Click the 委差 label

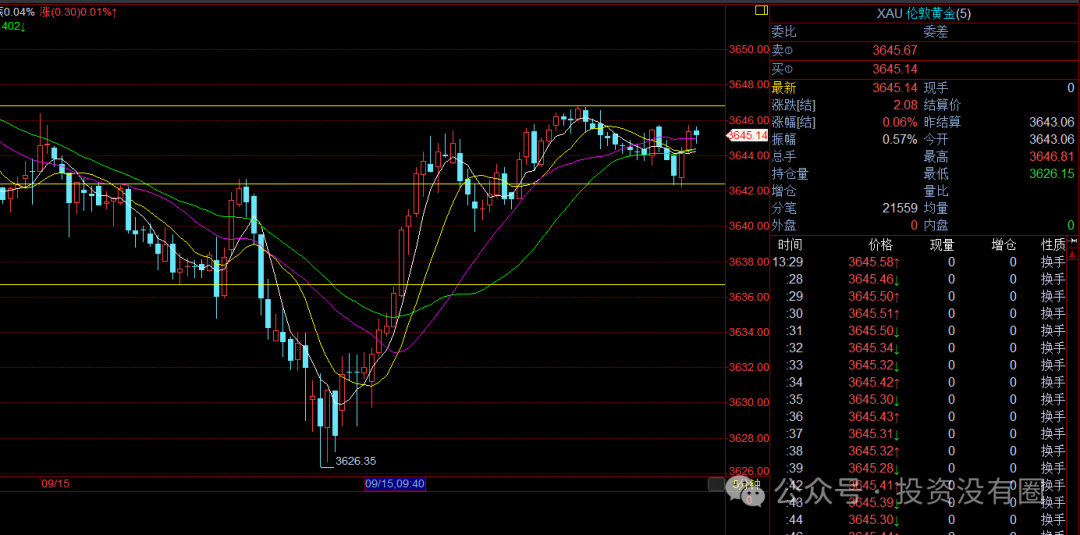[935, 32]
